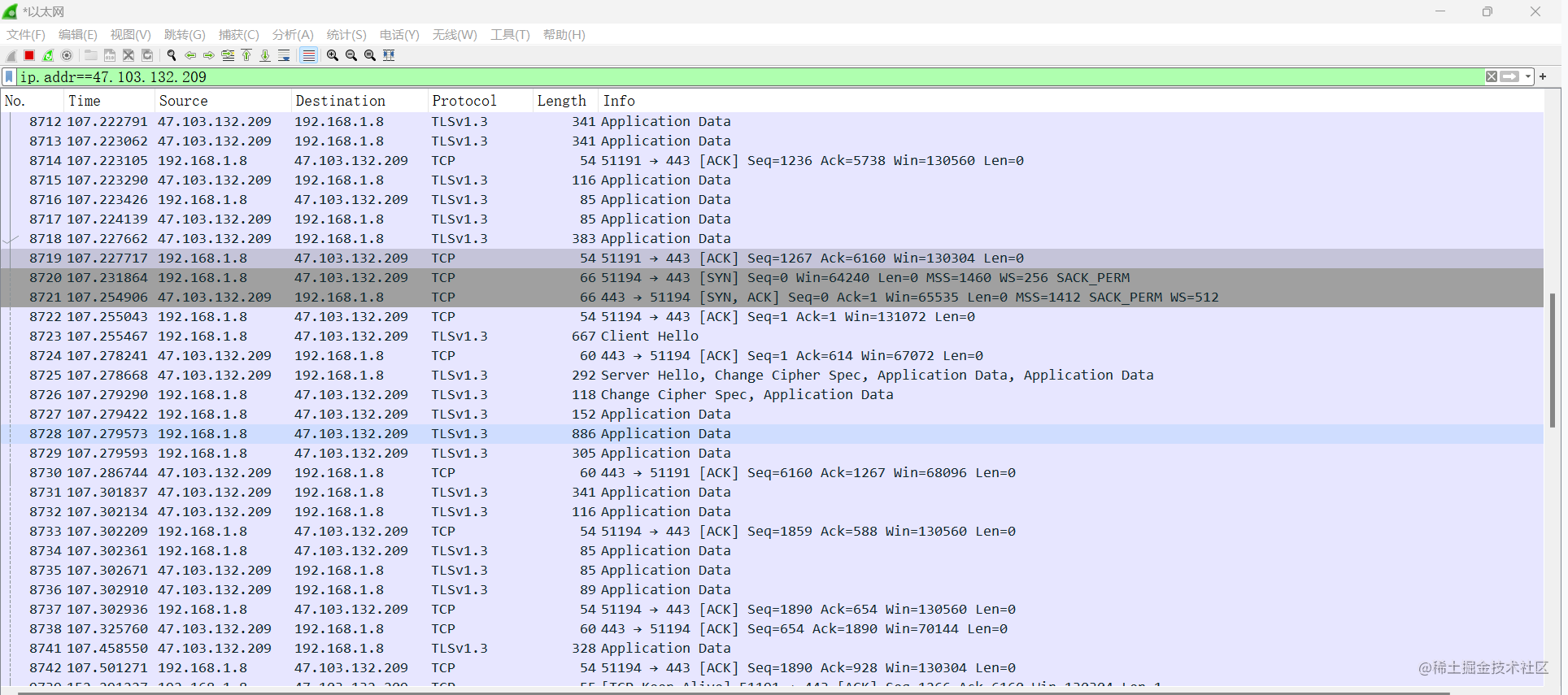The width and height of the screenshot is (1568, 695).
Task: Stop the running packet capture
Action: [29, 55]
